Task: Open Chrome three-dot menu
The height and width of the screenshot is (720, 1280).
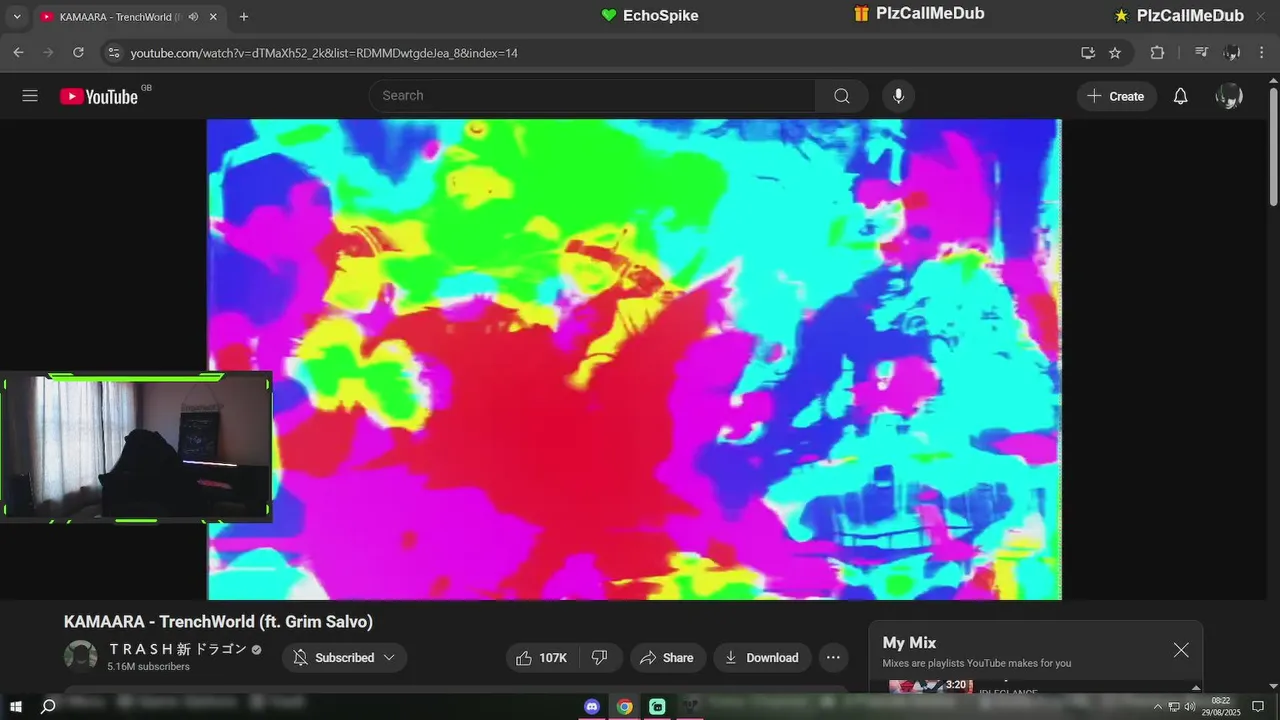Action: pyautogui.click(x=1263, y=52)
